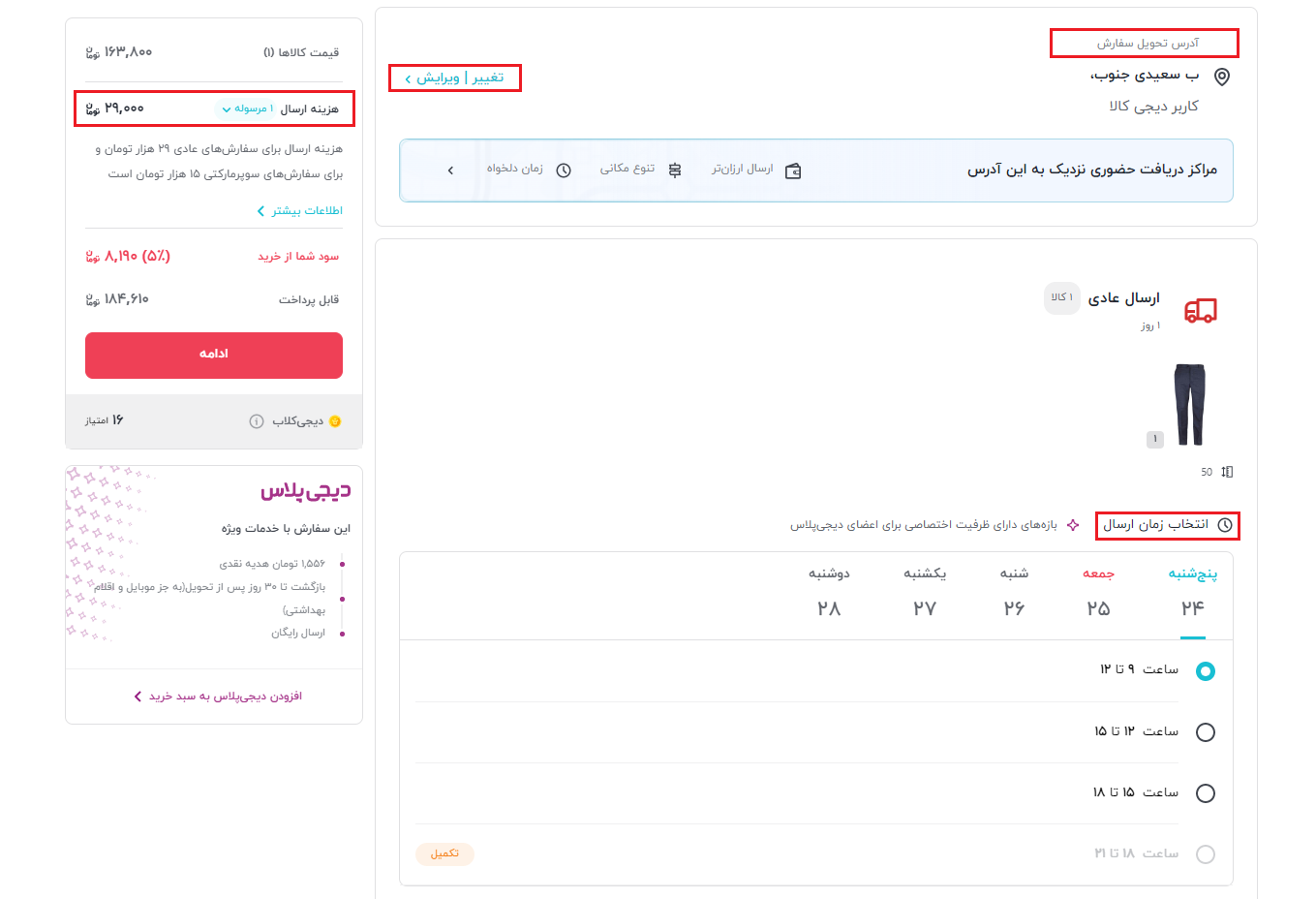Viewport: 1316px width, 899px height.
Task: Click the ارسال رایگان benefit line
Action: [x=298, y=633]
